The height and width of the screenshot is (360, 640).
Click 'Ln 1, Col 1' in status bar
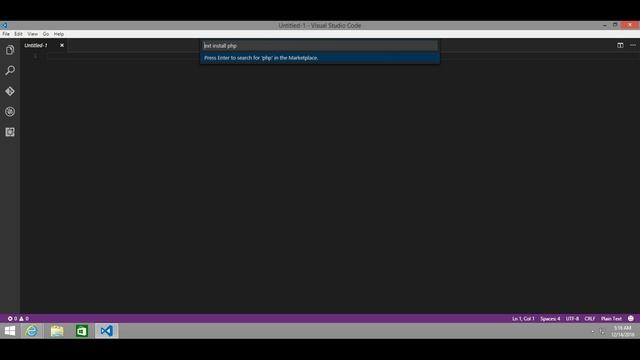click(x=523, y=318)
